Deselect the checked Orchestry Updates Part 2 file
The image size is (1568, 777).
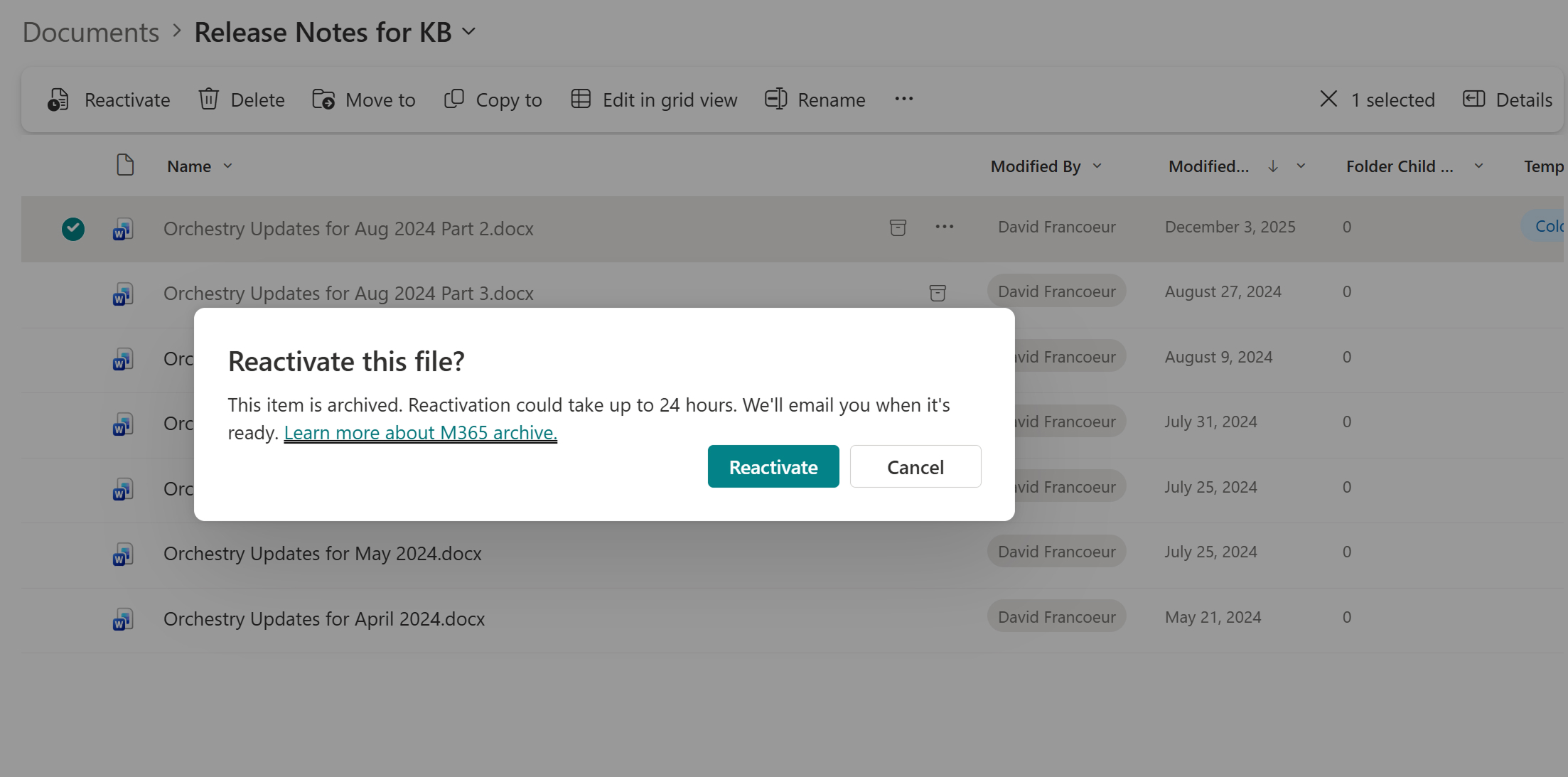(x=73, y=228)
